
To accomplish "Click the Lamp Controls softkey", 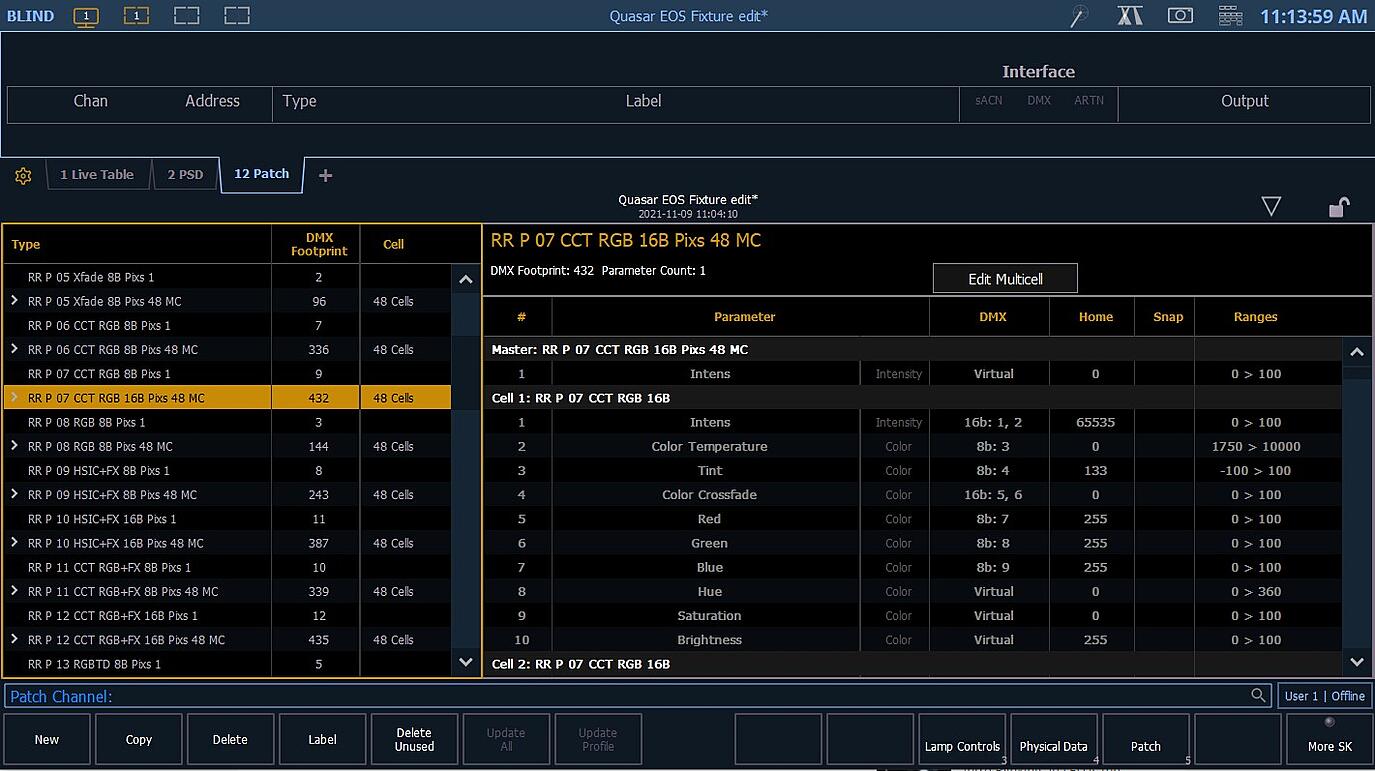I will pyautogui.click(x=961, y=739).
